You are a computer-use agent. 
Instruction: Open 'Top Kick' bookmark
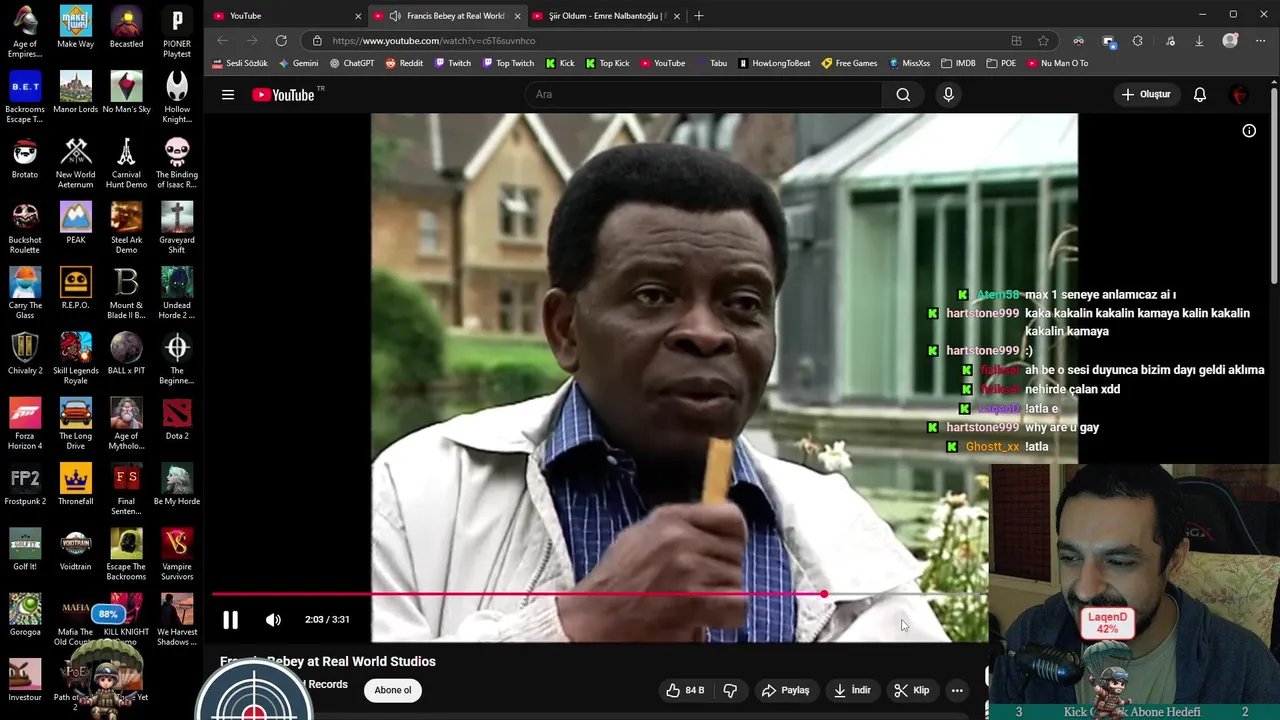click(x=608, y=63)
